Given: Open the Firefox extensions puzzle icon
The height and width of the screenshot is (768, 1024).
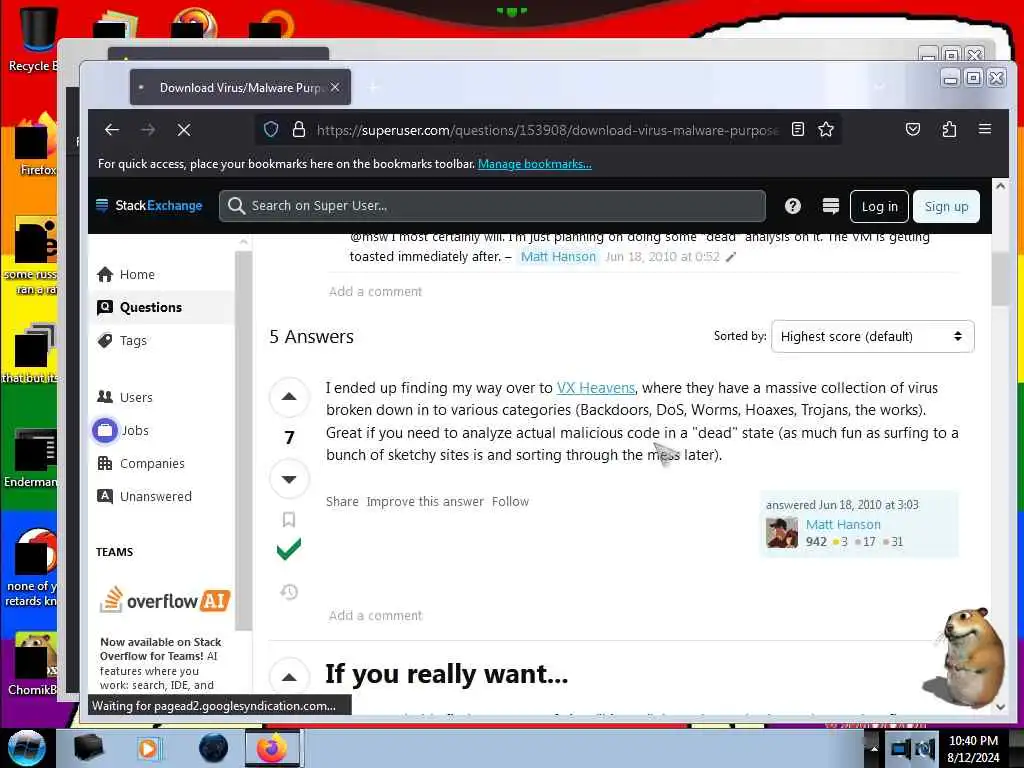Looking at the screenshot, I should pos(949,129).
